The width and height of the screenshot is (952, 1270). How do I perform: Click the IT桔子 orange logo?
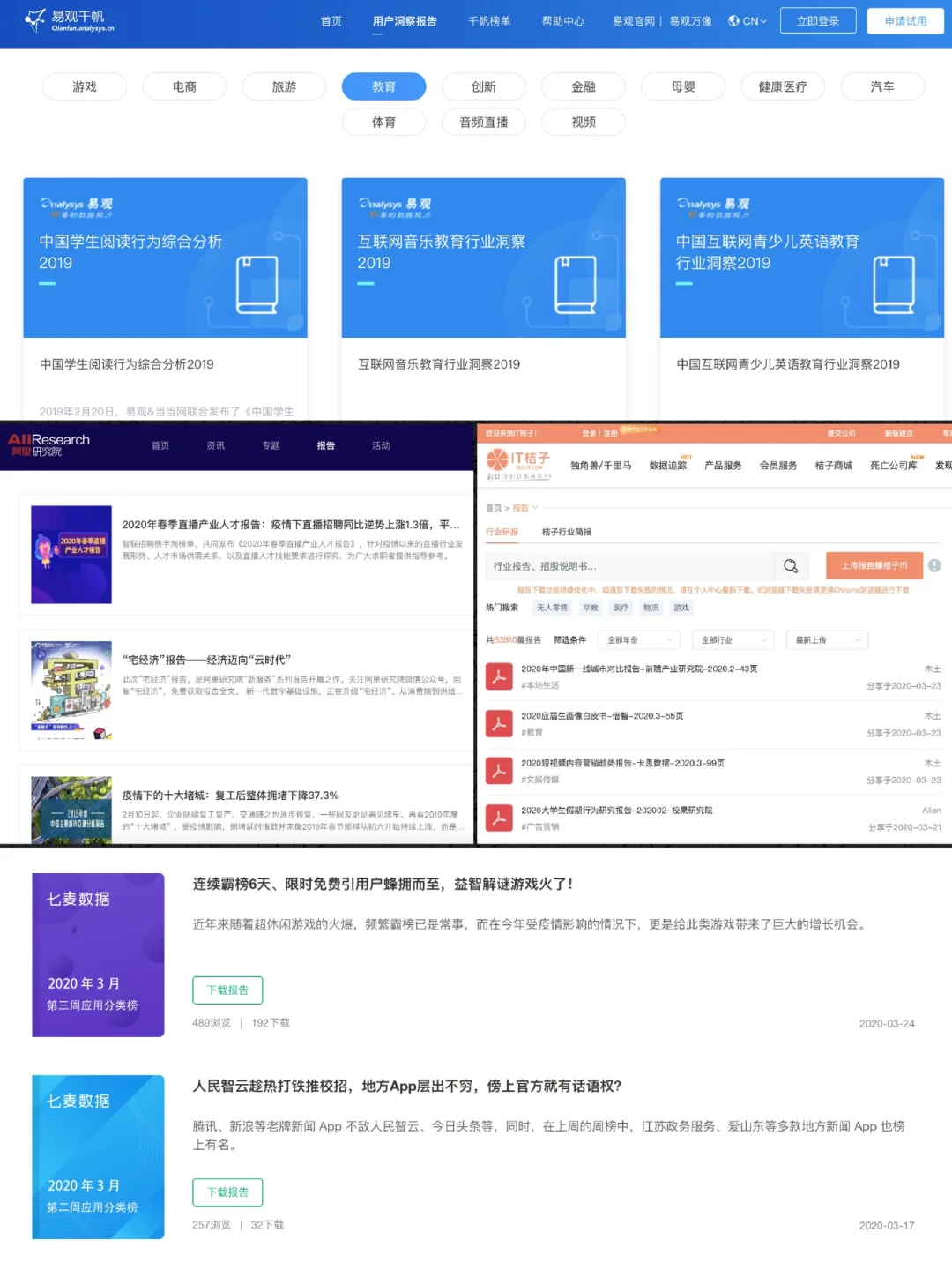(x=518, y=463)
